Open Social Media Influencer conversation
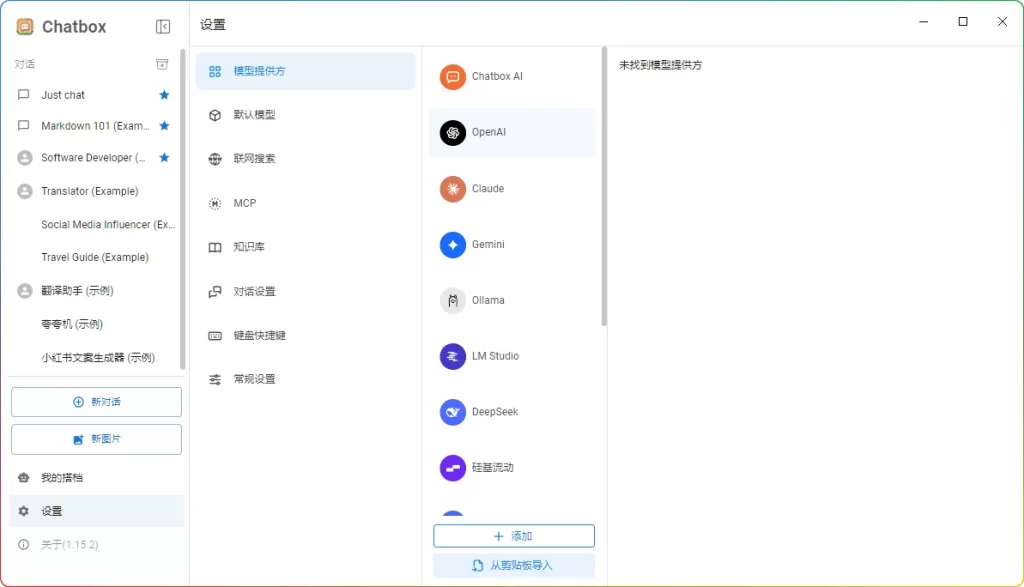Viewport: 1024px width, 587px height. click(x=95, y=225)
